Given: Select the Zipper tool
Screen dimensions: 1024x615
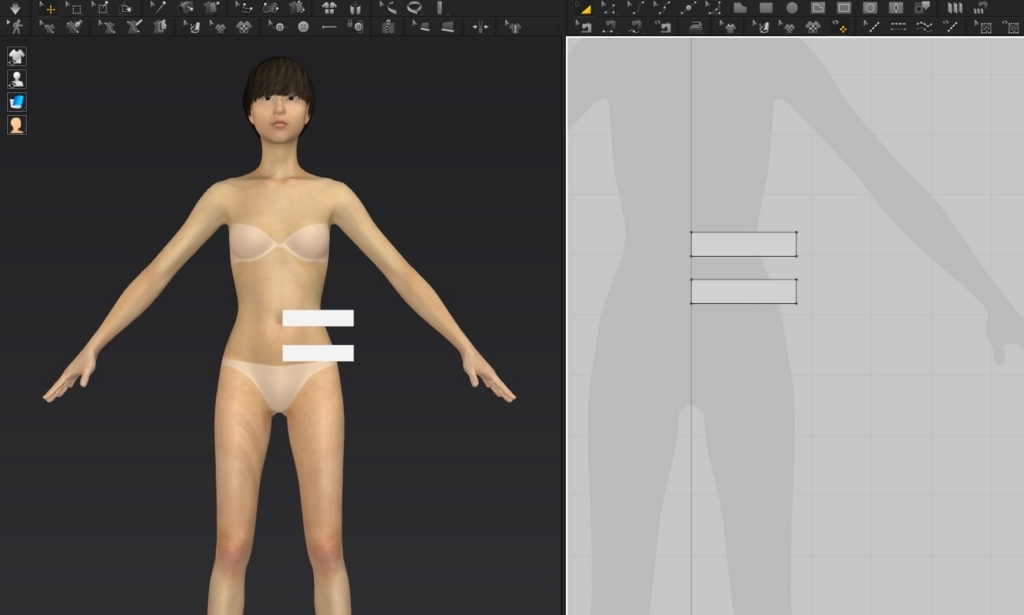Looking at the screenshot, I should [x=388, y=27].
